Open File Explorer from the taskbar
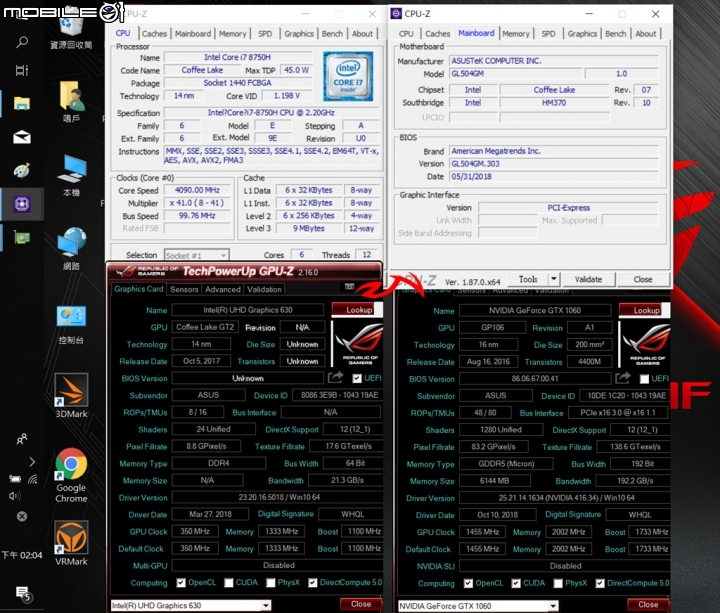Image resolution: width=720 pixels, height=613 pixels. 22,103
